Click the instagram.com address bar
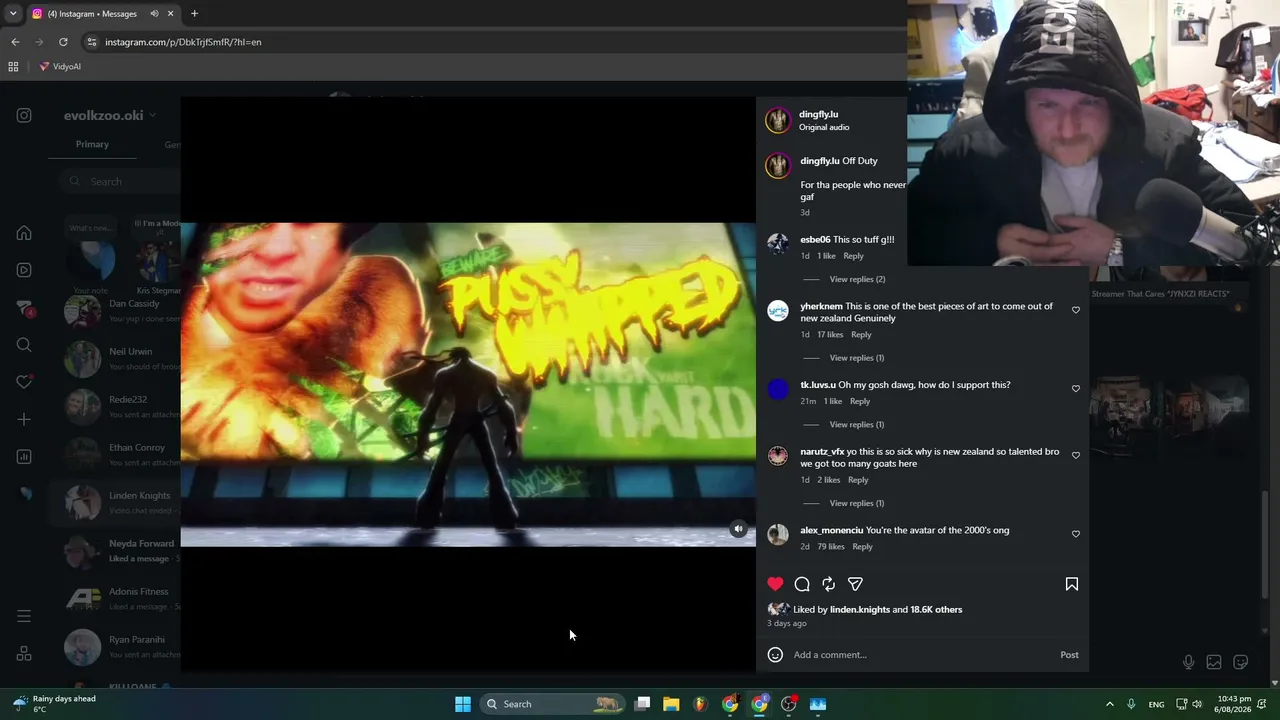 (490, 42)
